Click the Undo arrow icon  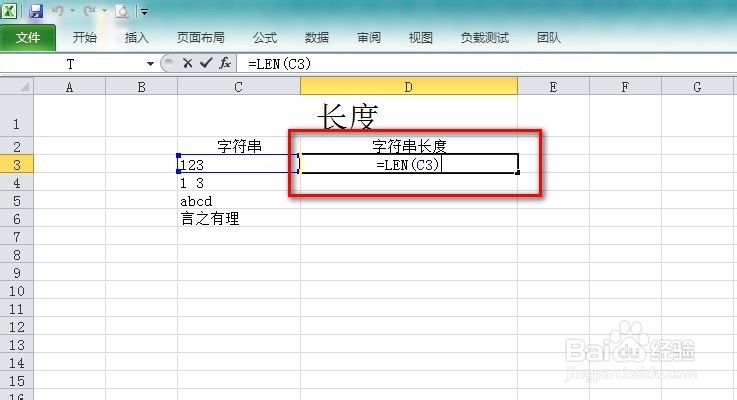coord(58,10)
